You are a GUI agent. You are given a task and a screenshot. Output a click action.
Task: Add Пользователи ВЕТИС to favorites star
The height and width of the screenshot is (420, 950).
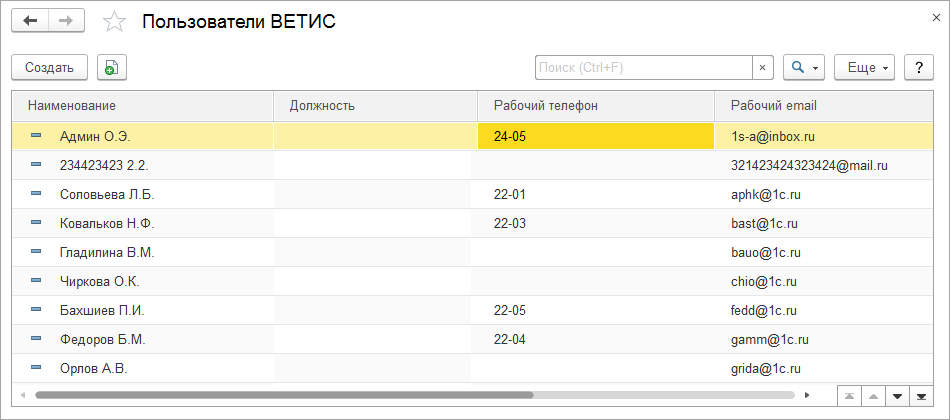pos(115,22)
